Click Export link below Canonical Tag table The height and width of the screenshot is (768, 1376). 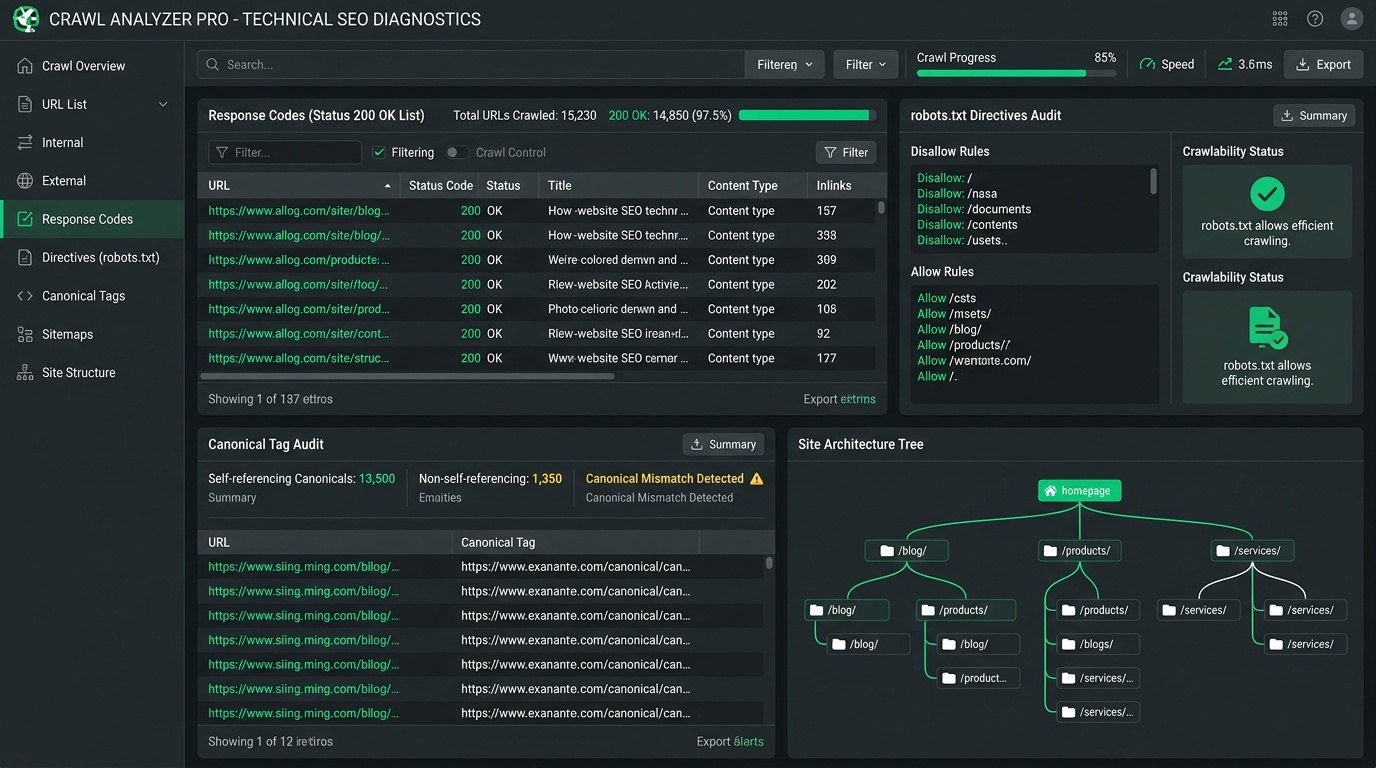(730, 742)
